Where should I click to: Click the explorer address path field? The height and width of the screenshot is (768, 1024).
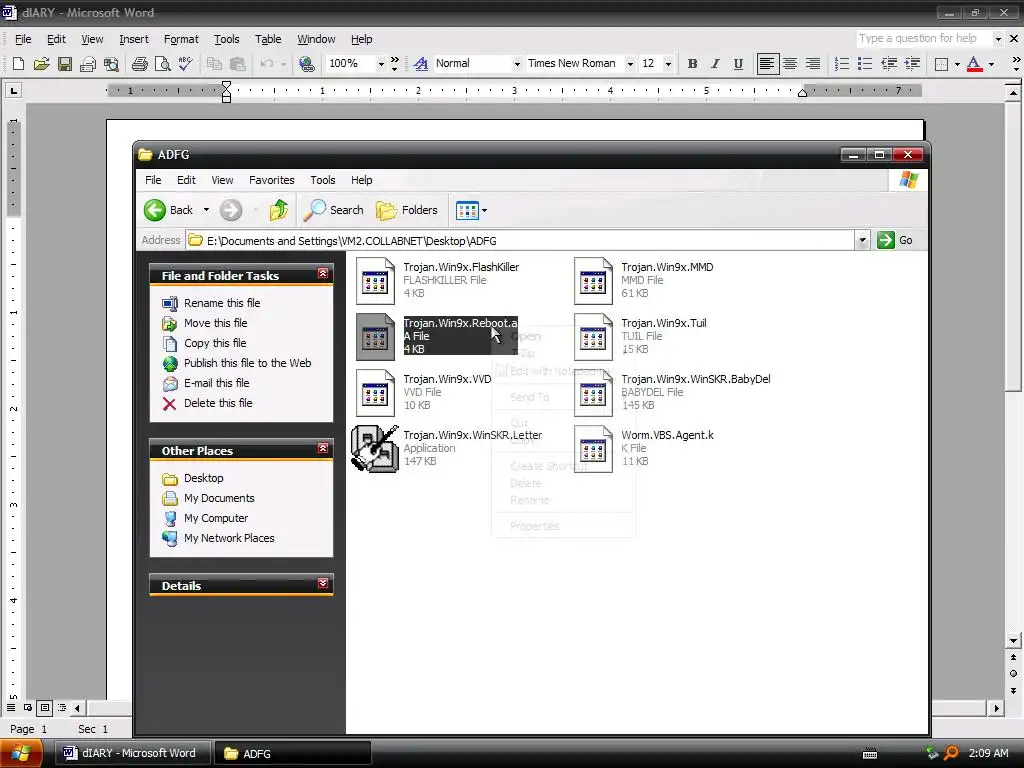coord(520,240)
